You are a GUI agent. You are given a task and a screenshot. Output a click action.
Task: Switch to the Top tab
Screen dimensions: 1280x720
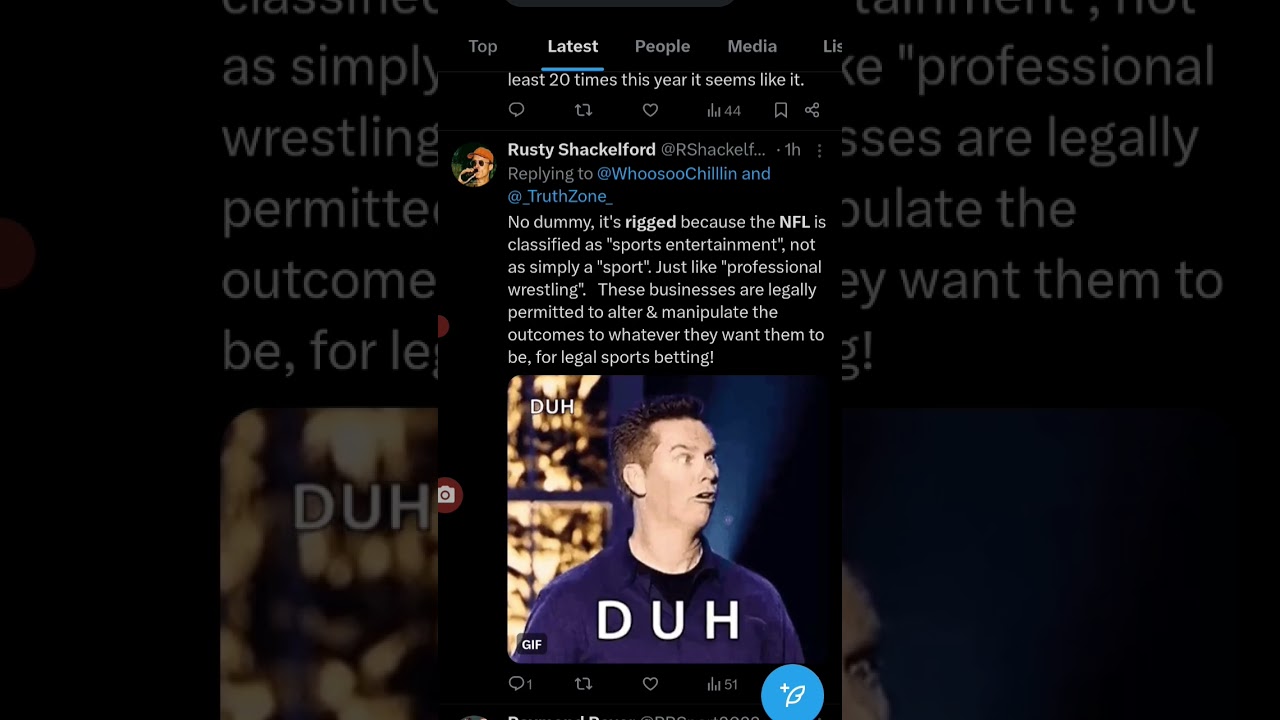[x=483, y=46]
